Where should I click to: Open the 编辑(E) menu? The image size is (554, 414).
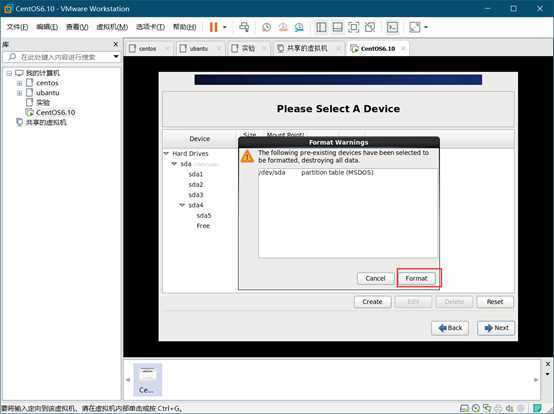tap(47, 27)
